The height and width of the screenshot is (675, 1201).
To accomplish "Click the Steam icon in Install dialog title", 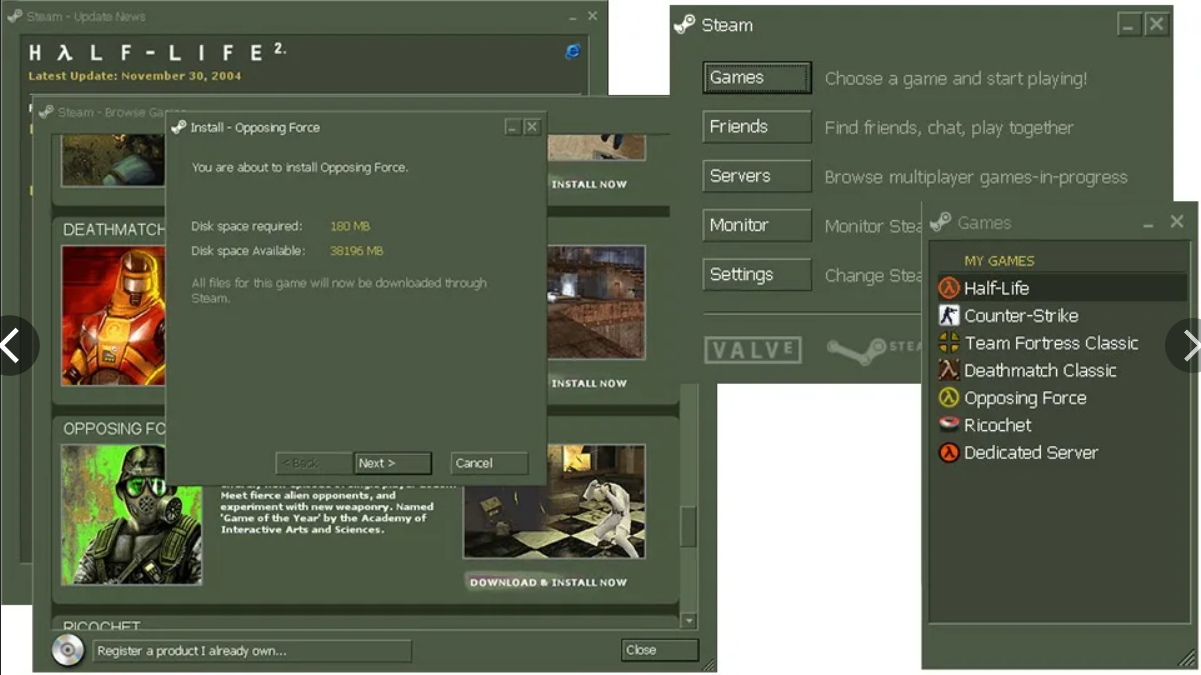I will 179,127.
